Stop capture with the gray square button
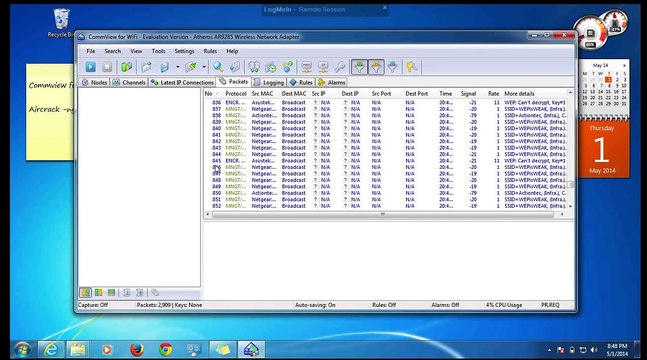Image resolution: width=647 pixels, height=360 pixels. tap(107, 67)
